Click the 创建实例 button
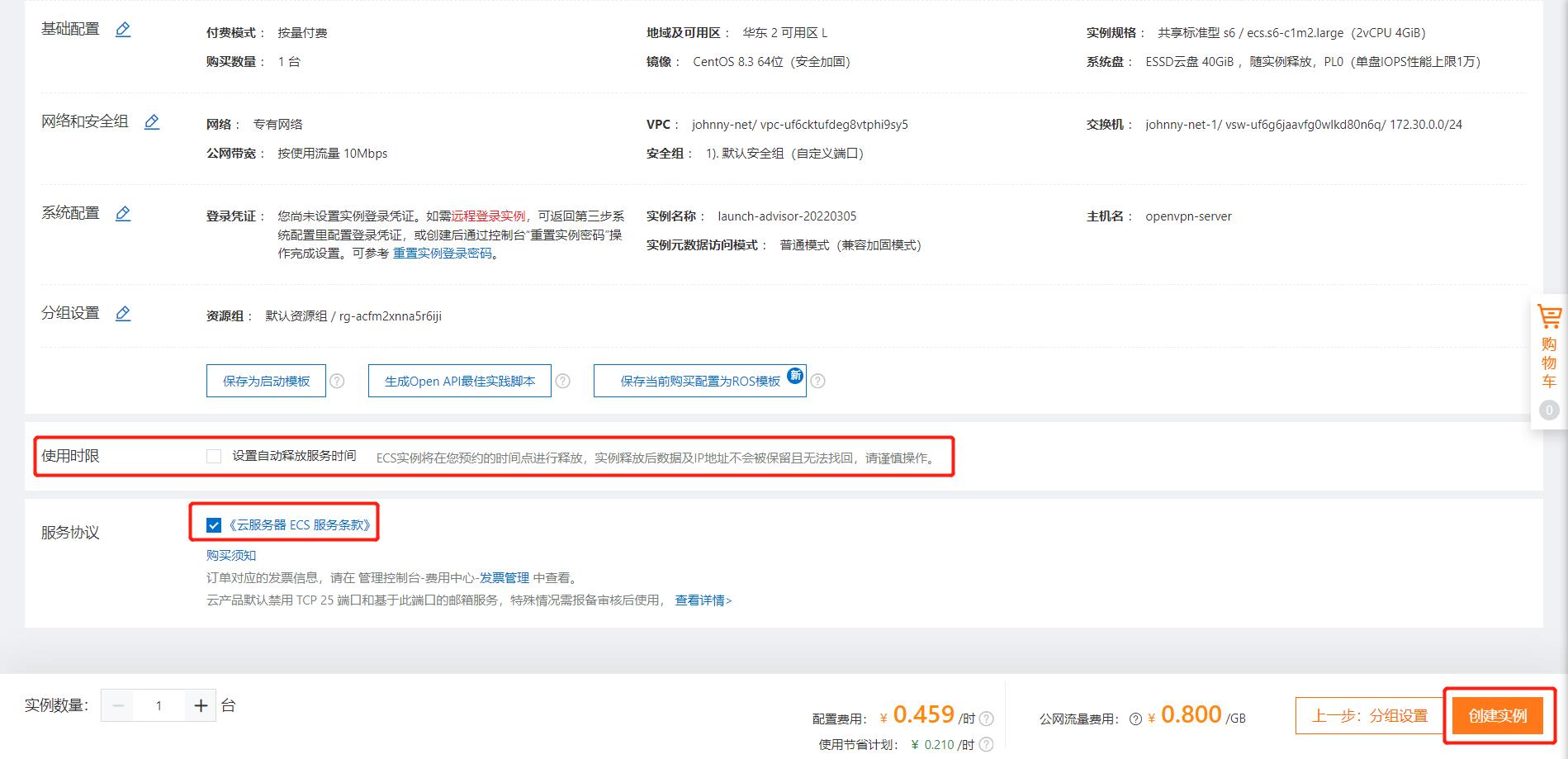Viewport: 1568px width, 759px height. [x=1498, y=716]
